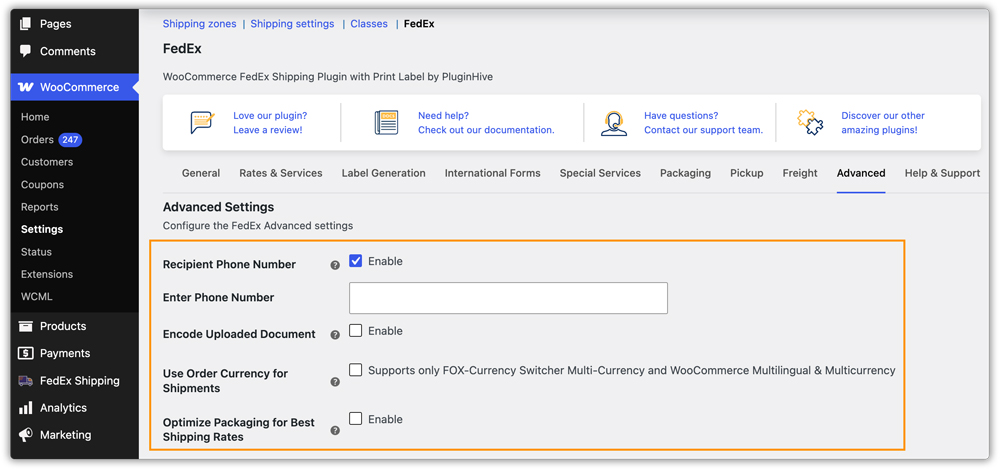Enable Optimize Packaging for Best Shipping Rates

coord(355,419)
